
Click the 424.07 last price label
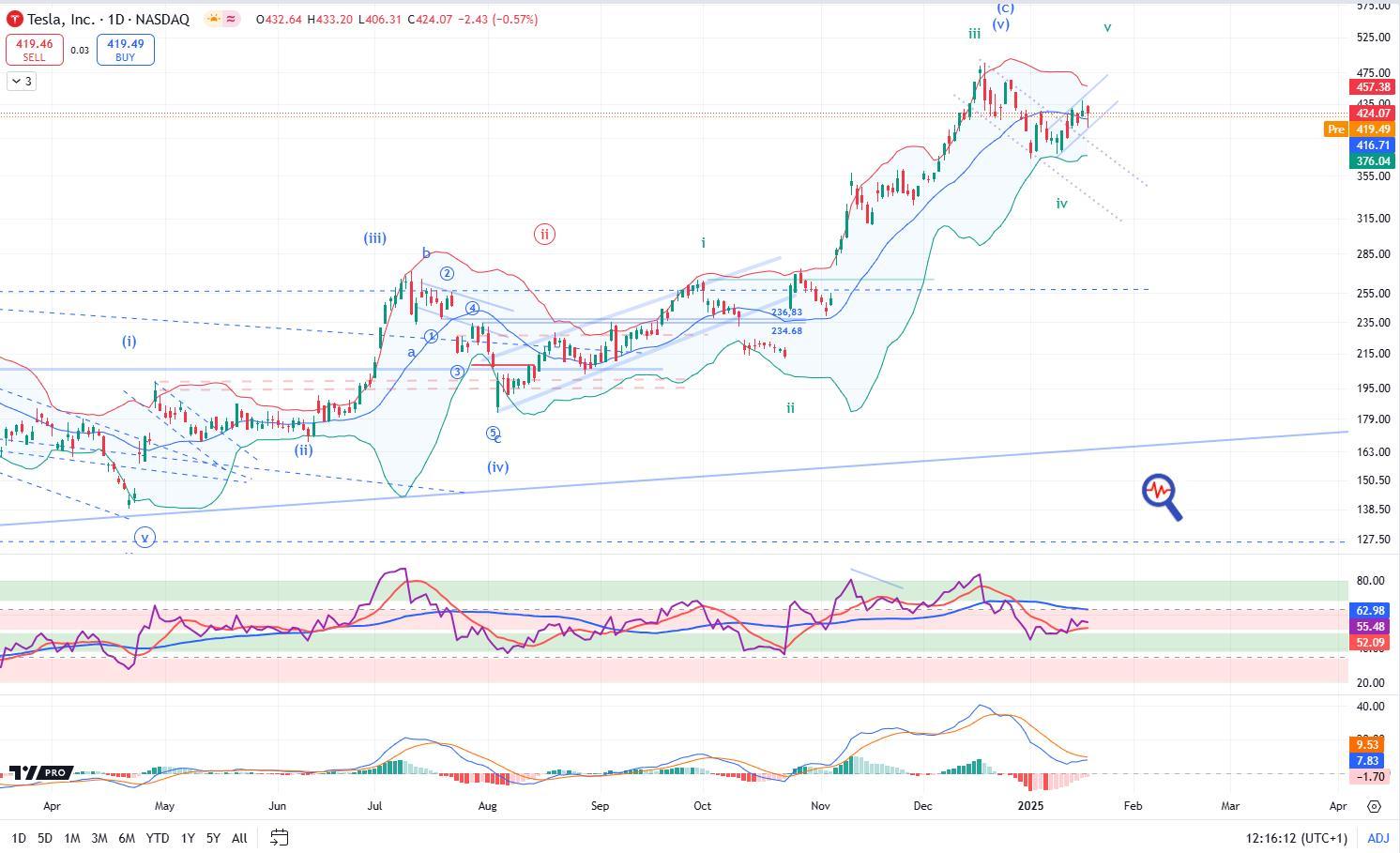click(1371, 114)
